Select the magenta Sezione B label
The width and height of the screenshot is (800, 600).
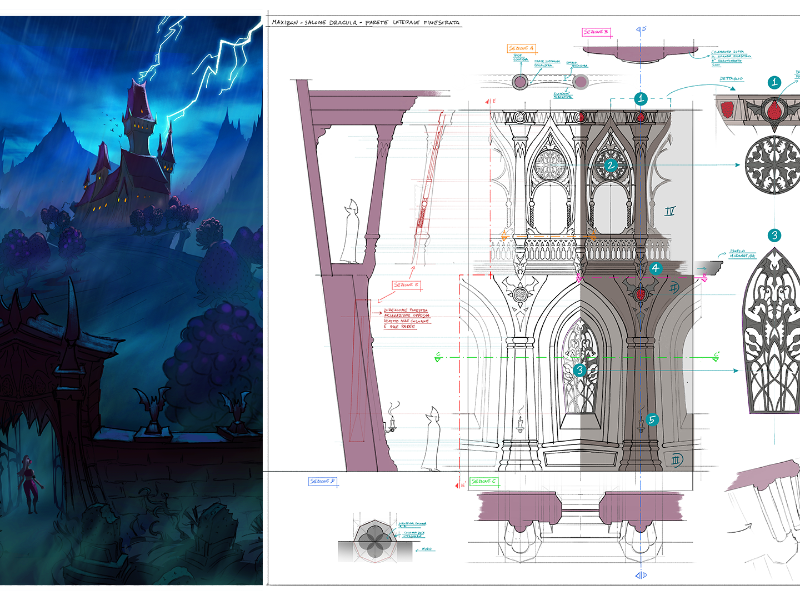click(596, 31)
